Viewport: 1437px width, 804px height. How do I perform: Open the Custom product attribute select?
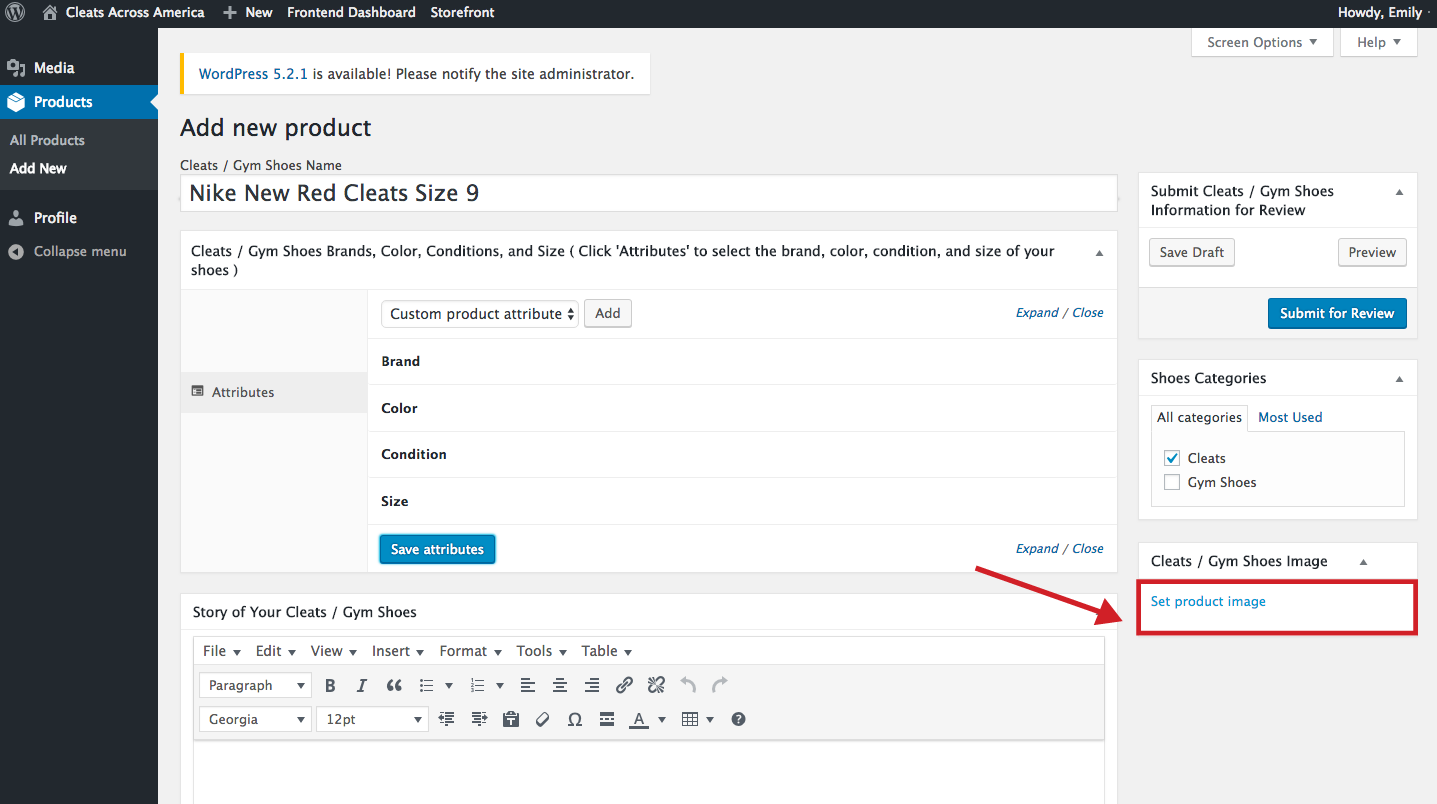point(480,314)
